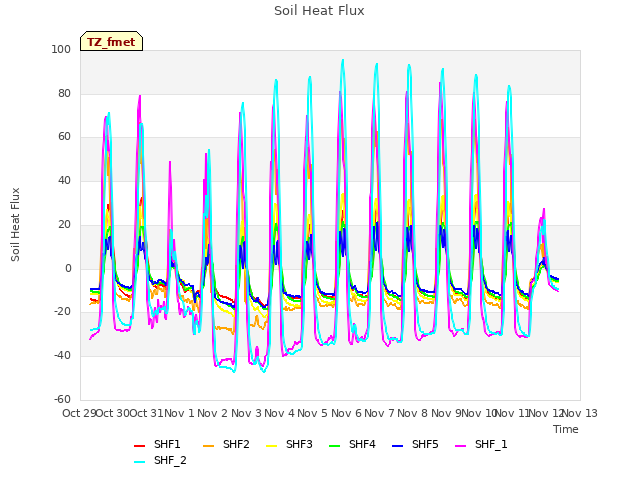Click the Nov 8 x-axis date label
Image resolution: width=640 pixels, height=480 pixels.
[x=412, y=413]
